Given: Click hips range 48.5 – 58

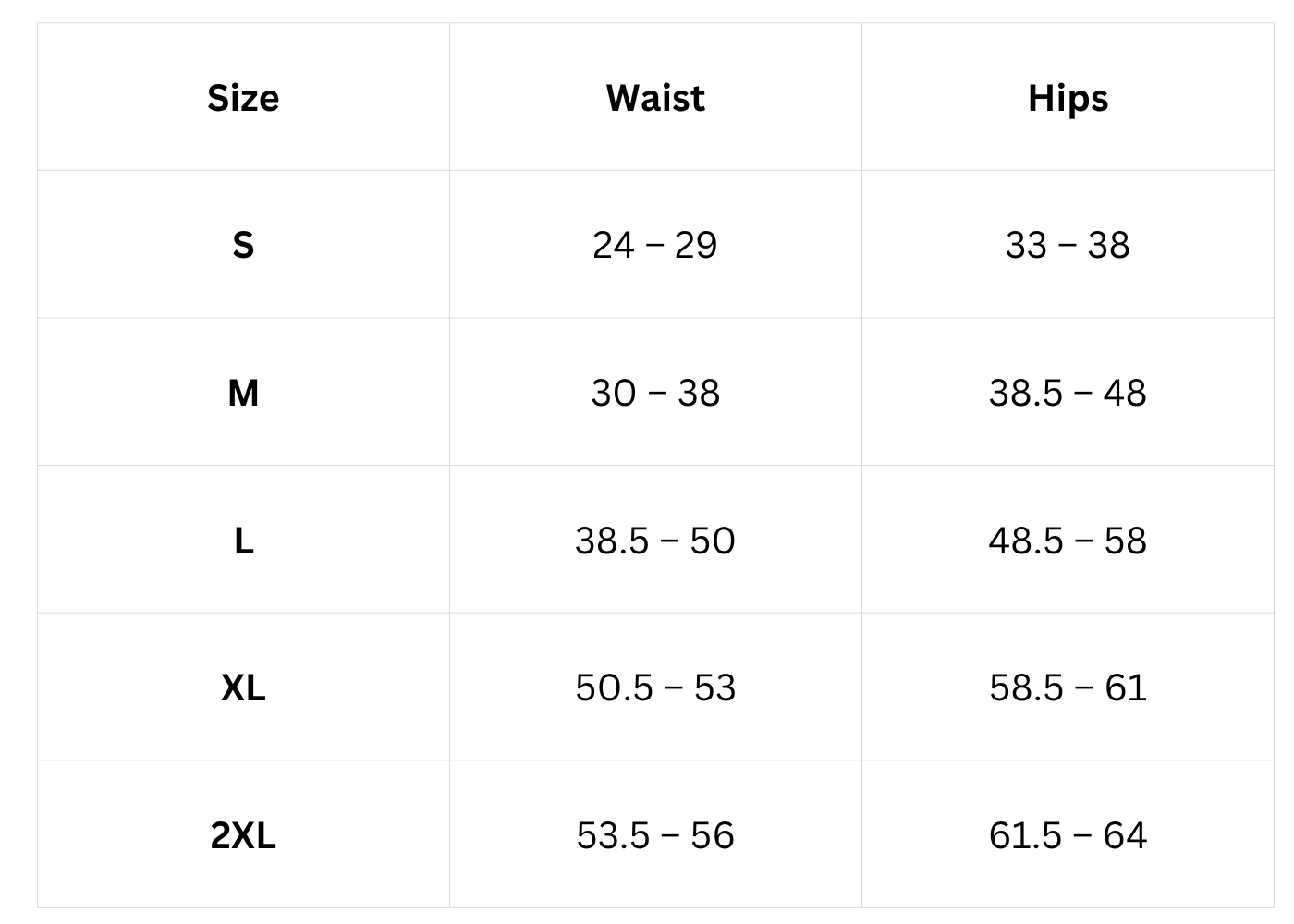Looking at the screenshot, I should click(x=1068, y=541).
